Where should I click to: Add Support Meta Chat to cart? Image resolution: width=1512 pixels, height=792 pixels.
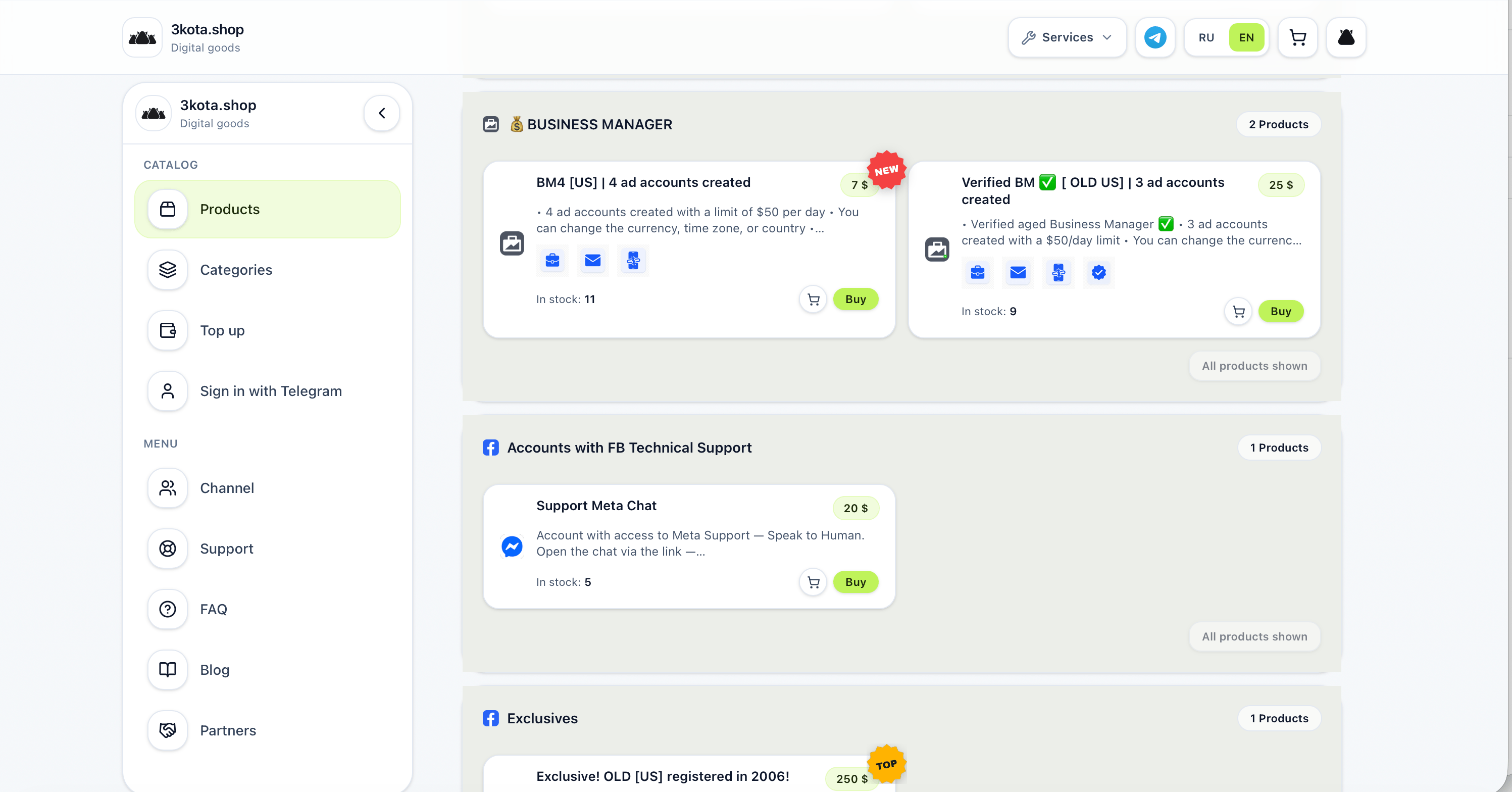point(813,582)
